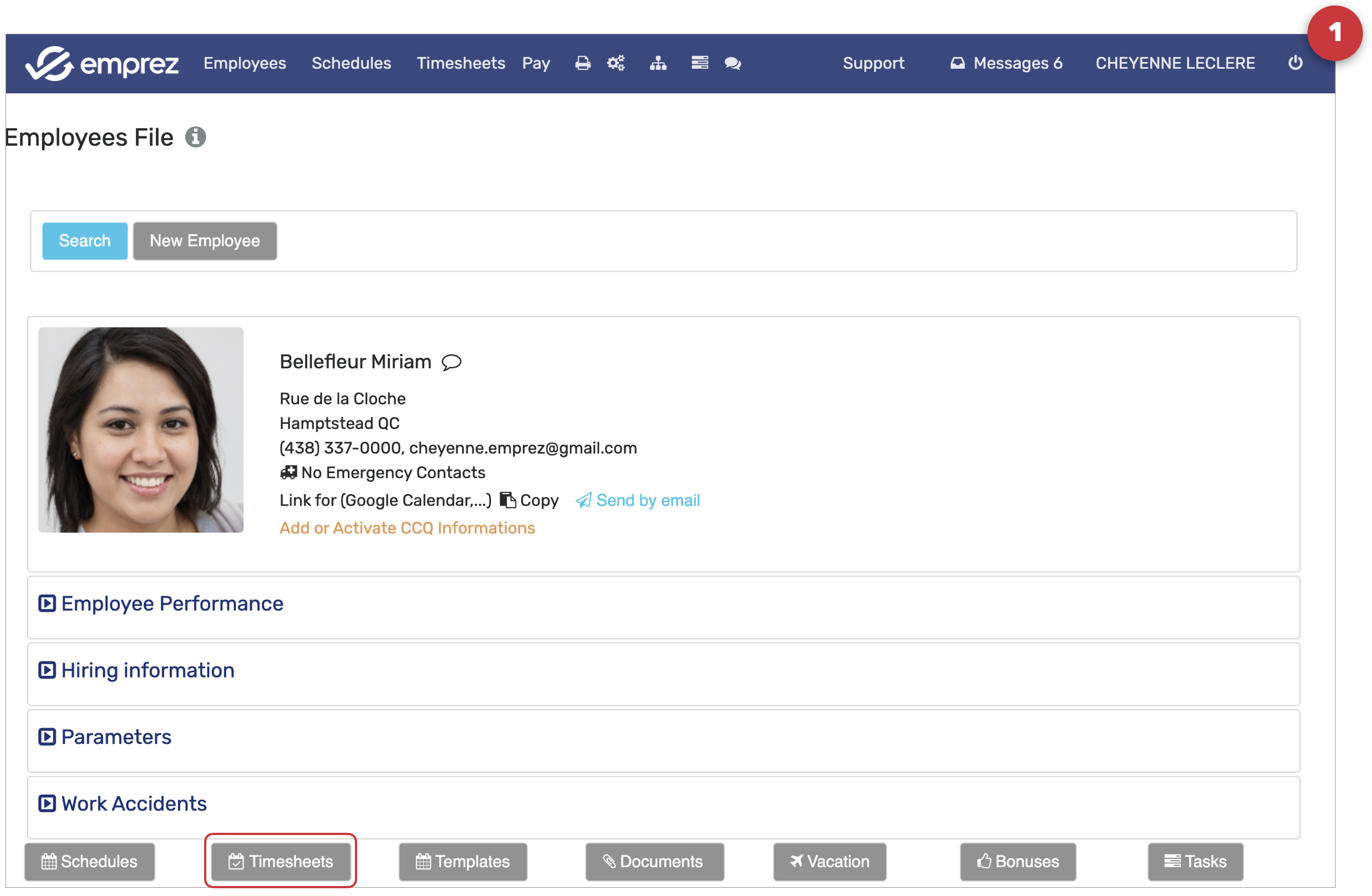Image resolution: width=1372 pixels, height=896 pixels.
Task: Click the Send by email link
Action: tap(647, 500)
